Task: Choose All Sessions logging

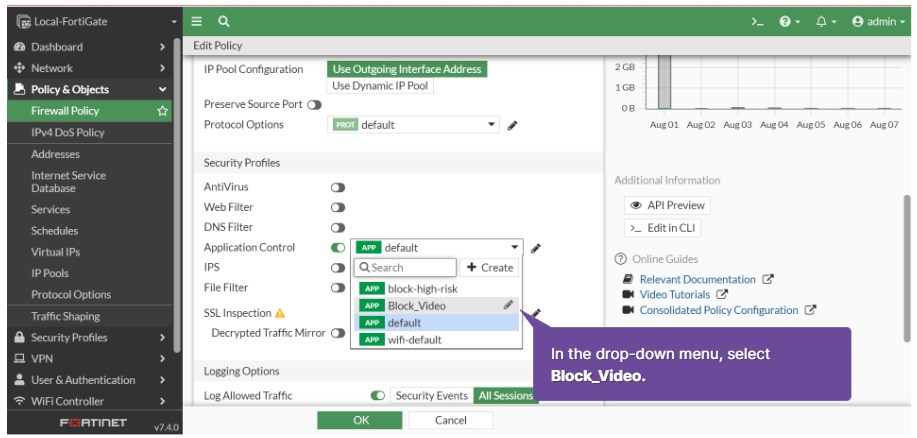Action: coord(505,396)
